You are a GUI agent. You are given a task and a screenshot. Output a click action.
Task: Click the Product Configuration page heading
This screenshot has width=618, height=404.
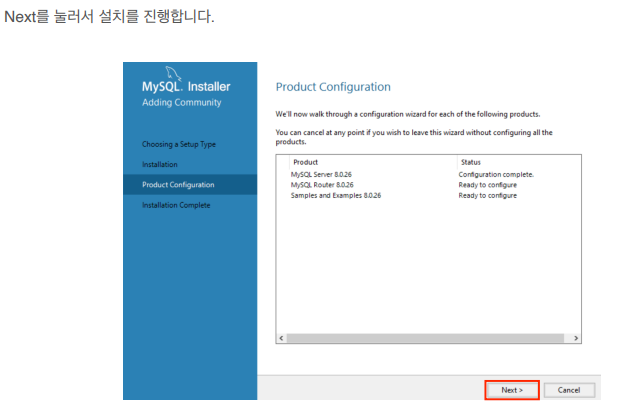(333, 87)
